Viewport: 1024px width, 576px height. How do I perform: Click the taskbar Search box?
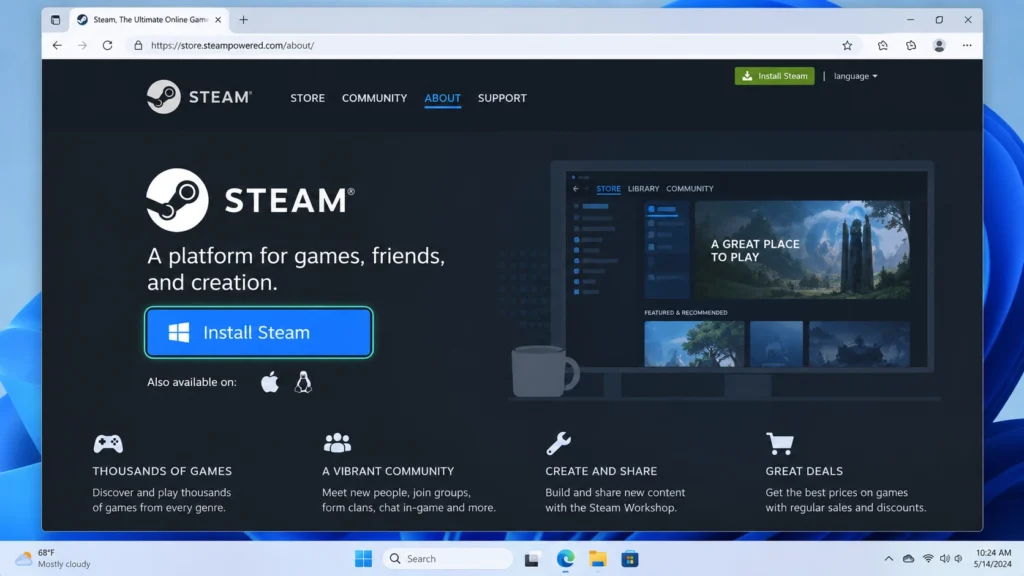[448, 559]
